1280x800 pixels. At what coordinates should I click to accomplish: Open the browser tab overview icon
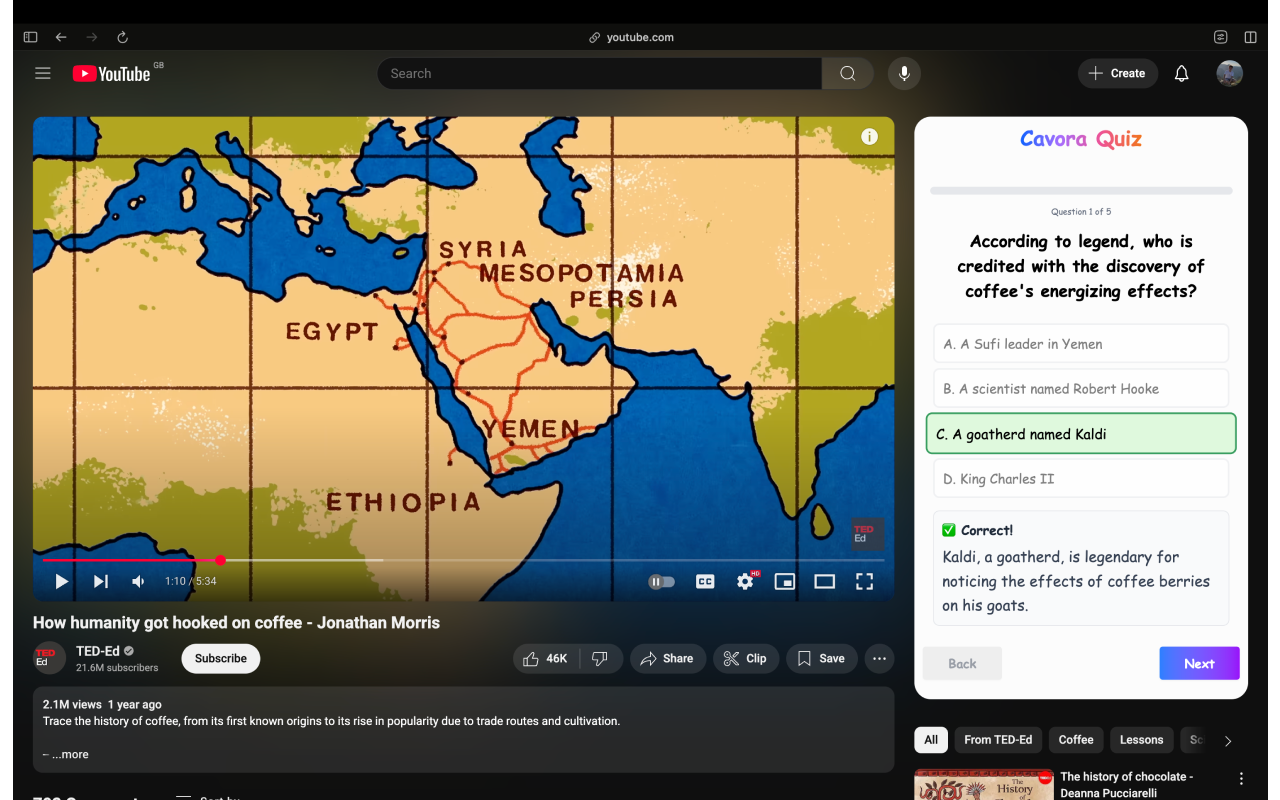click(1221, 37)
